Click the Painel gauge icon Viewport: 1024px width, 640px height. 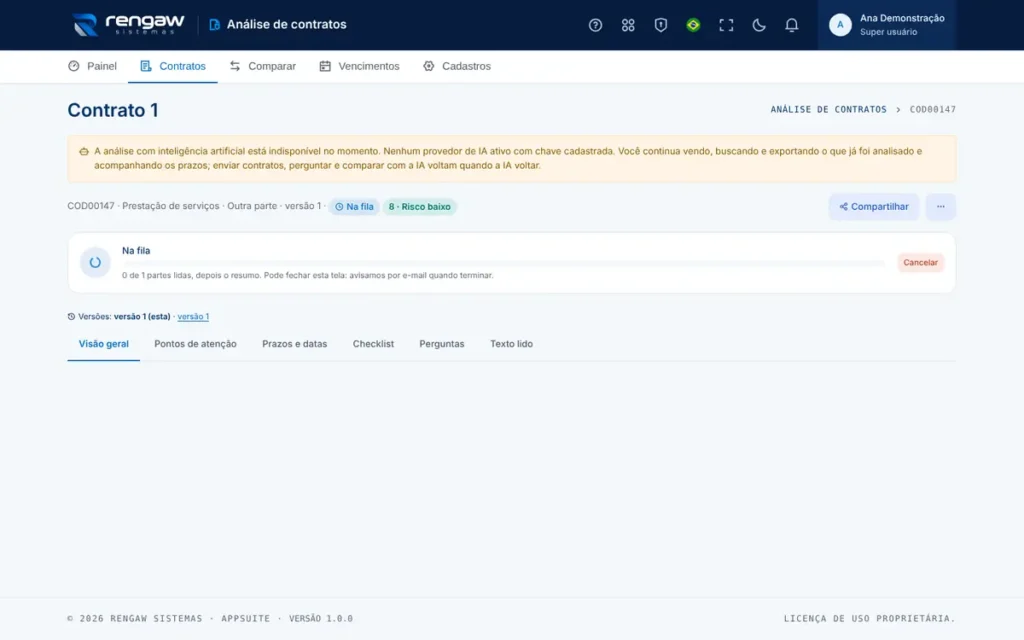(74, 66)
